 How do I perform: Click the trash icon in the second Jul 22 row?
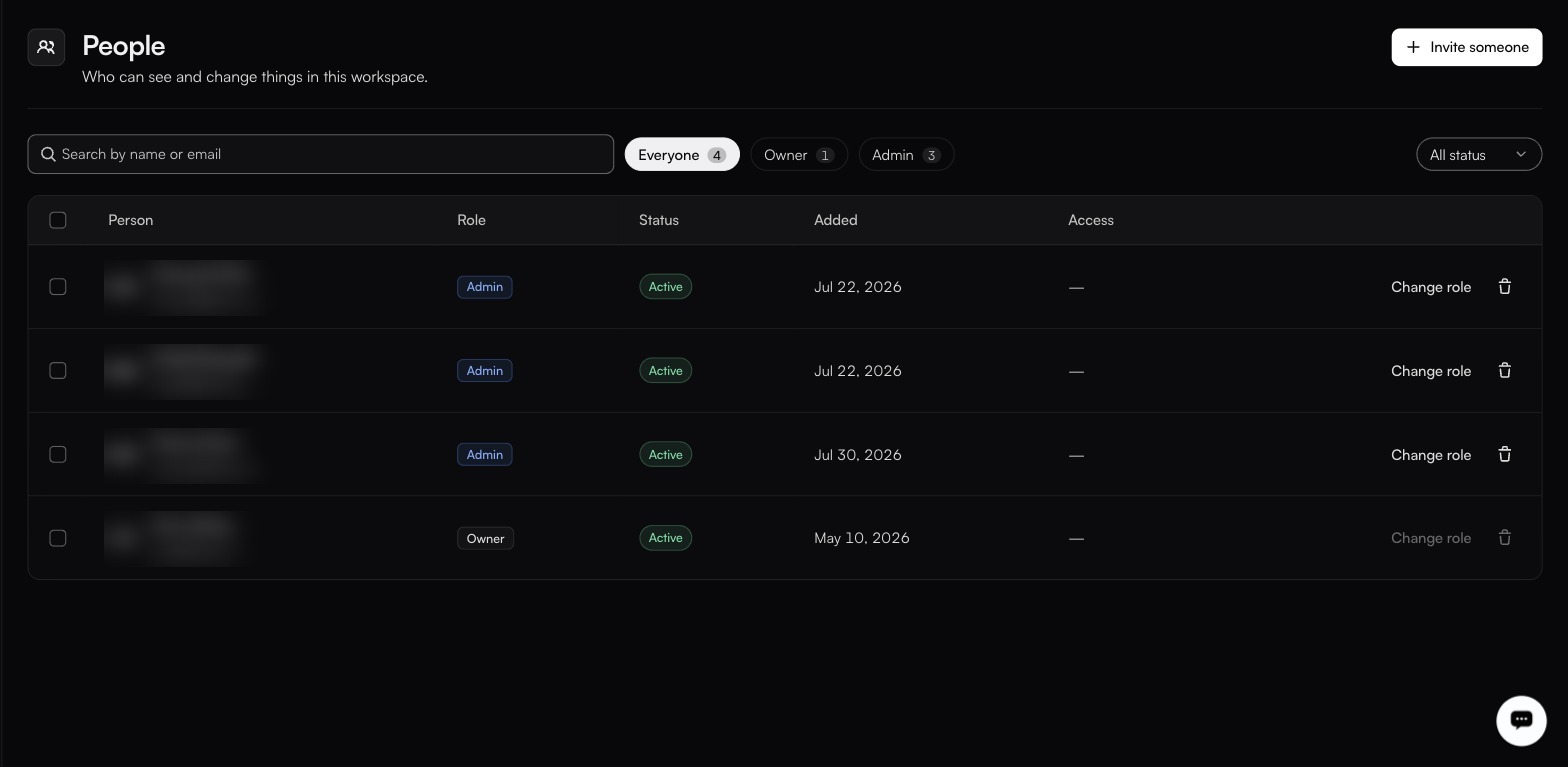pos(1504,371)
